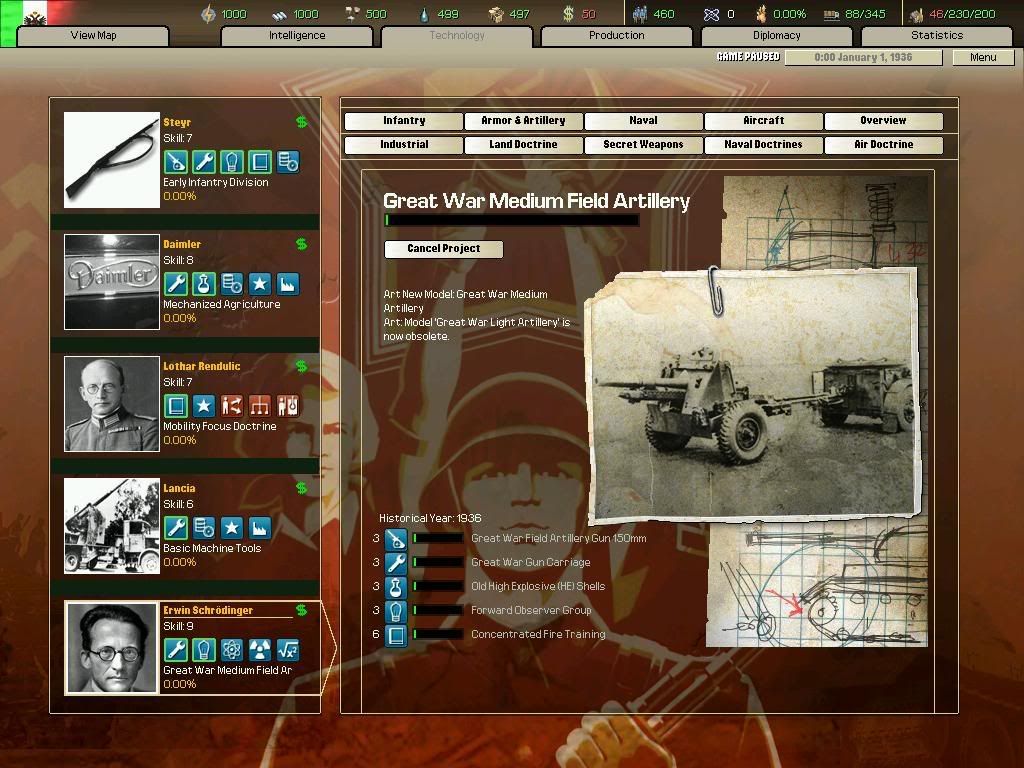Image resolution: width=1024 pixels, height=768 pixels.
Task: Click the manpower icon next to 460
Action: (640, 14)
